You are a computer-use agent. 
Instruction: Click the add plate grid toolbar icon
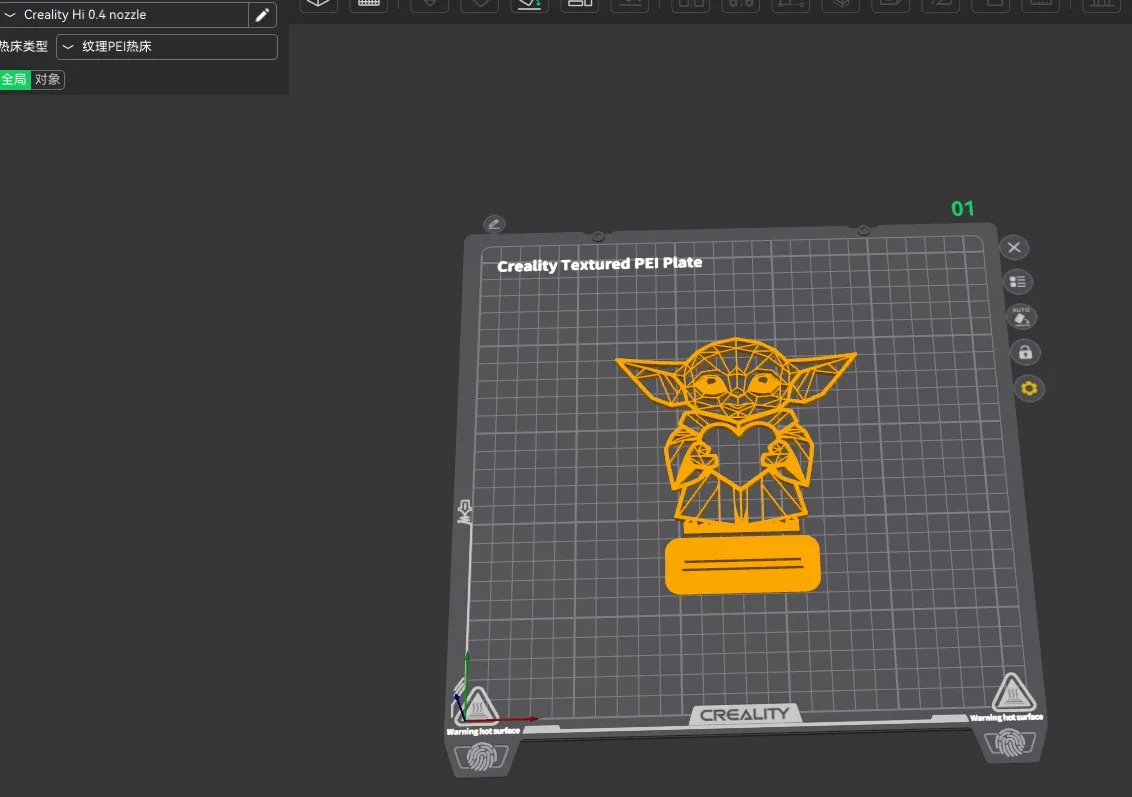point(369,4)
